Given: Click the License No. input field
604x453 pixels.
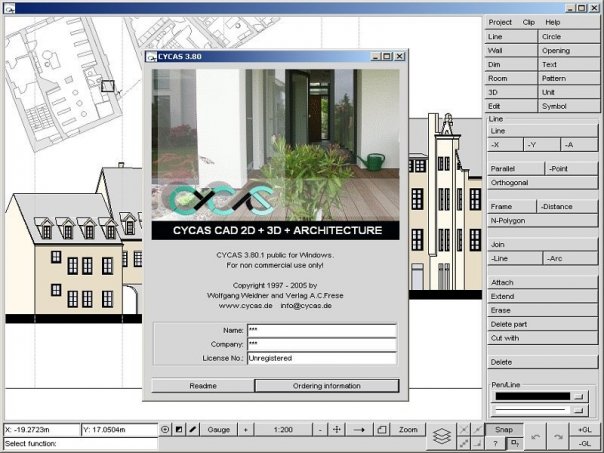Looking at the screenshot, I should coord(322,358).
